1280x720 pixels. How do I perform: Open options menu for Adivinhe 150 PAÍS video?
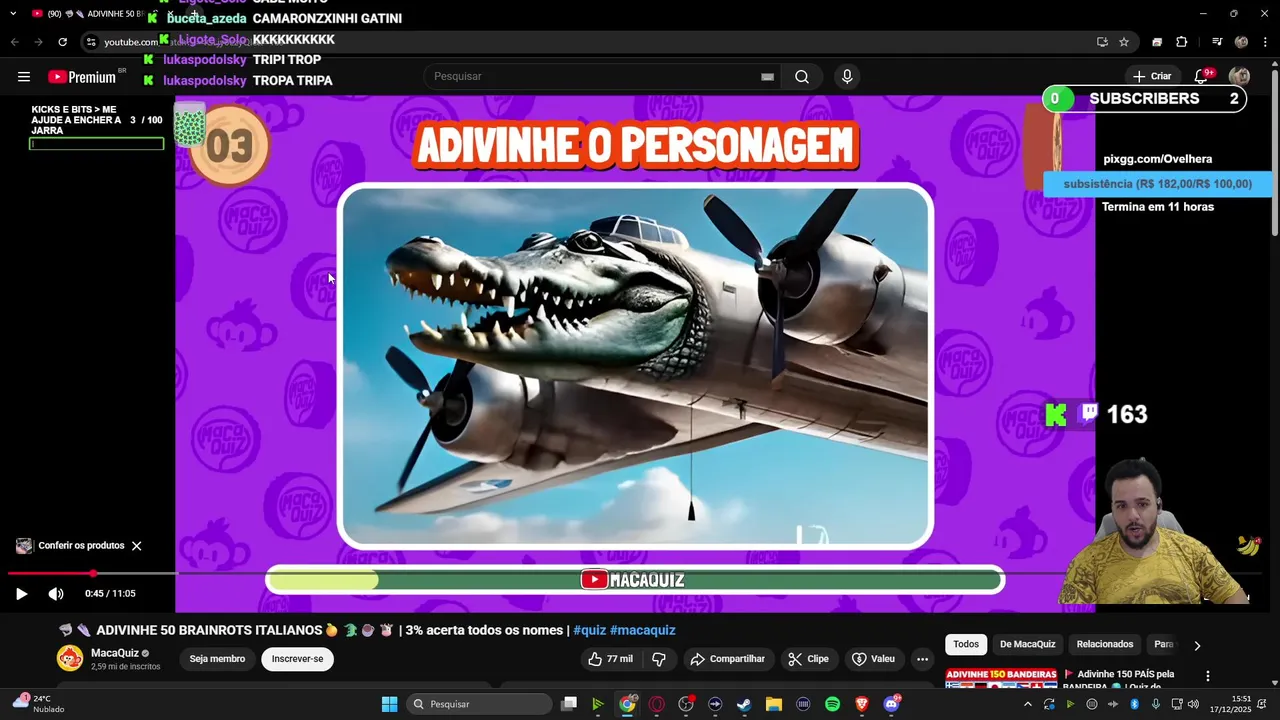point(1208,677)
